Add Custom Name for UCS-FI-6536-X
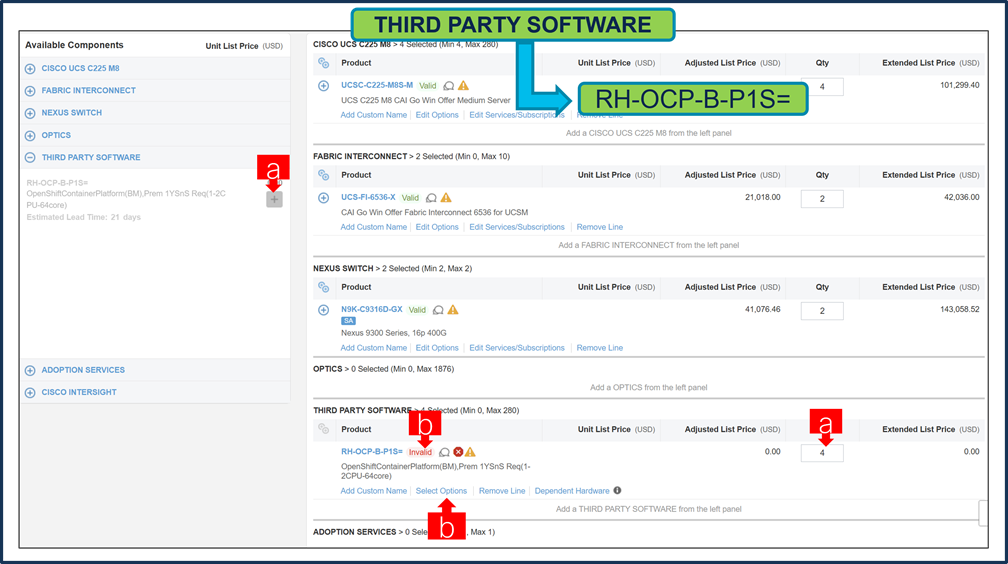1008x564 pixels. [374, 227]
